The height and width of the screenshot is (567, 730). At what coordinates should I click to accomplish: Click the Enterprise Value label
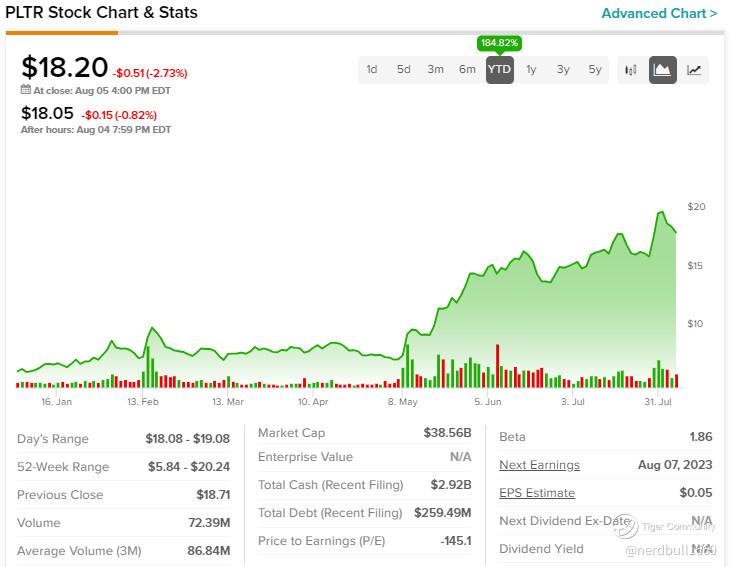coord(305,457)
